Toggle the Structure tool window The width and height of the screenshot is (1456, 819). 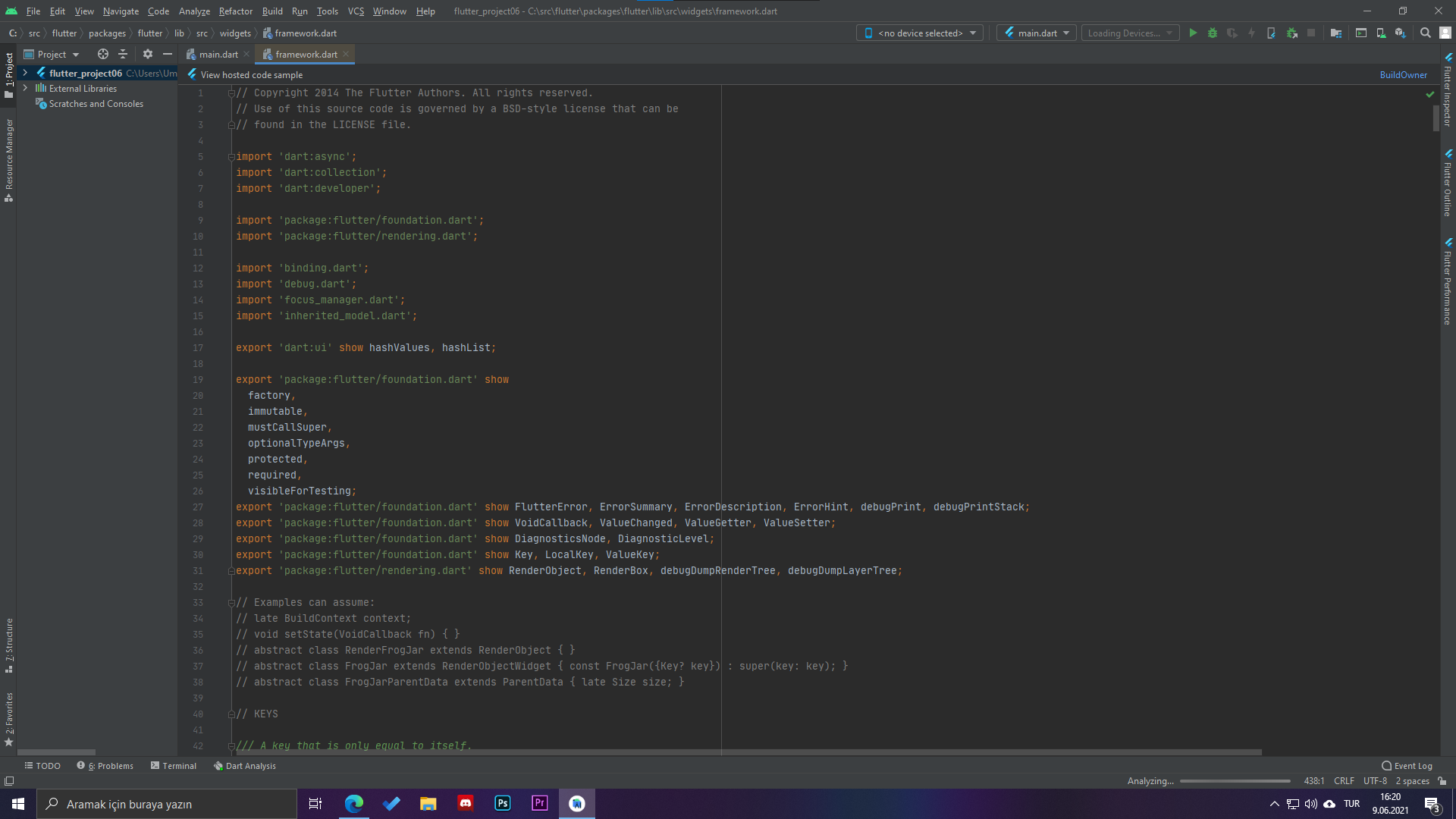click(9, 645)
